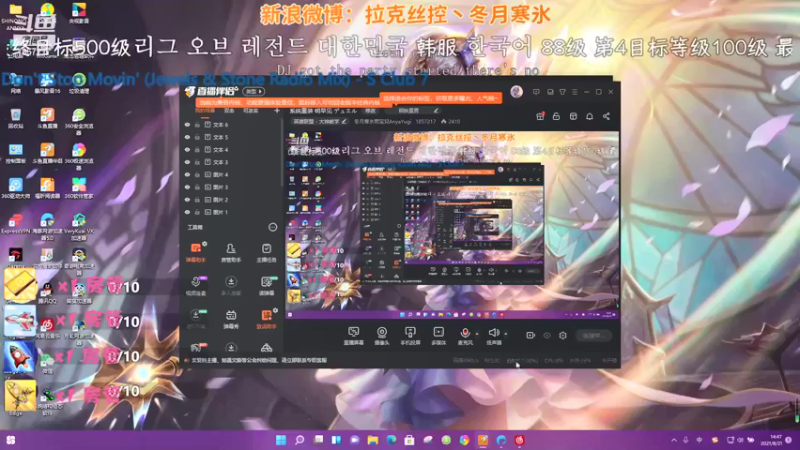Click the 直播中 streaming button

[x=593, y=335]
